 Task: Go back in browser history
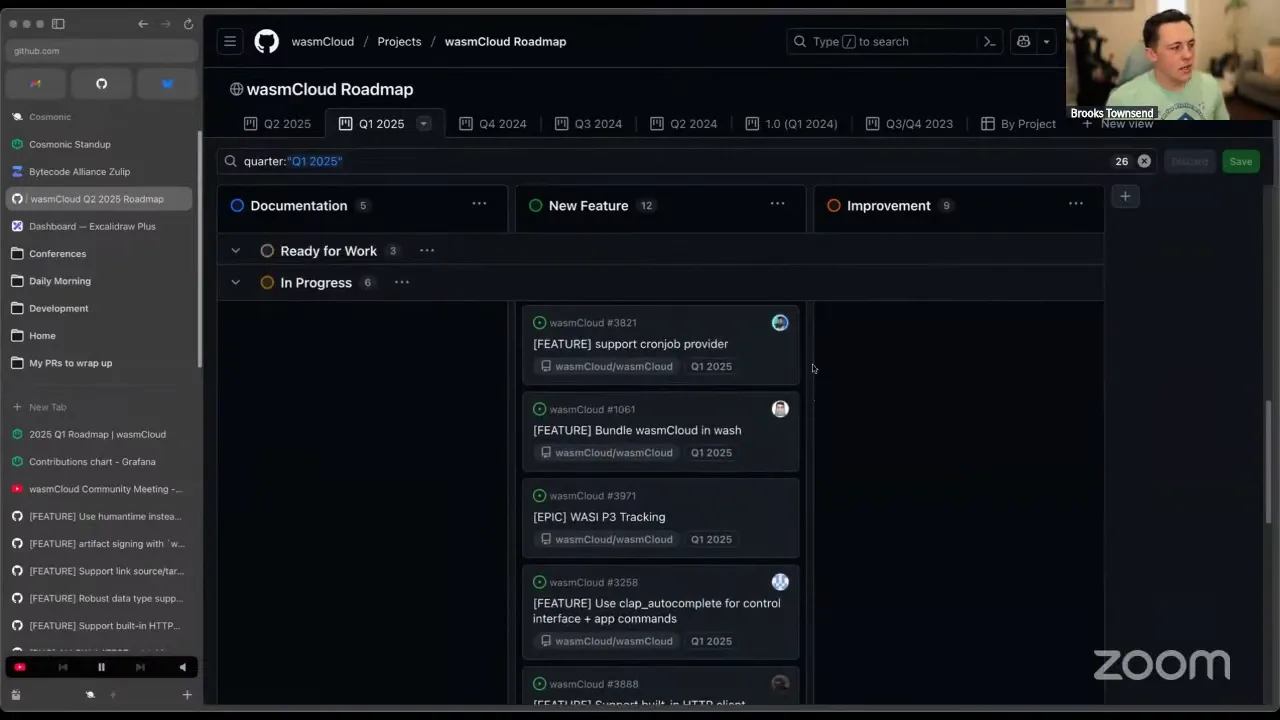pyautogui.click(x=143, y=24)
